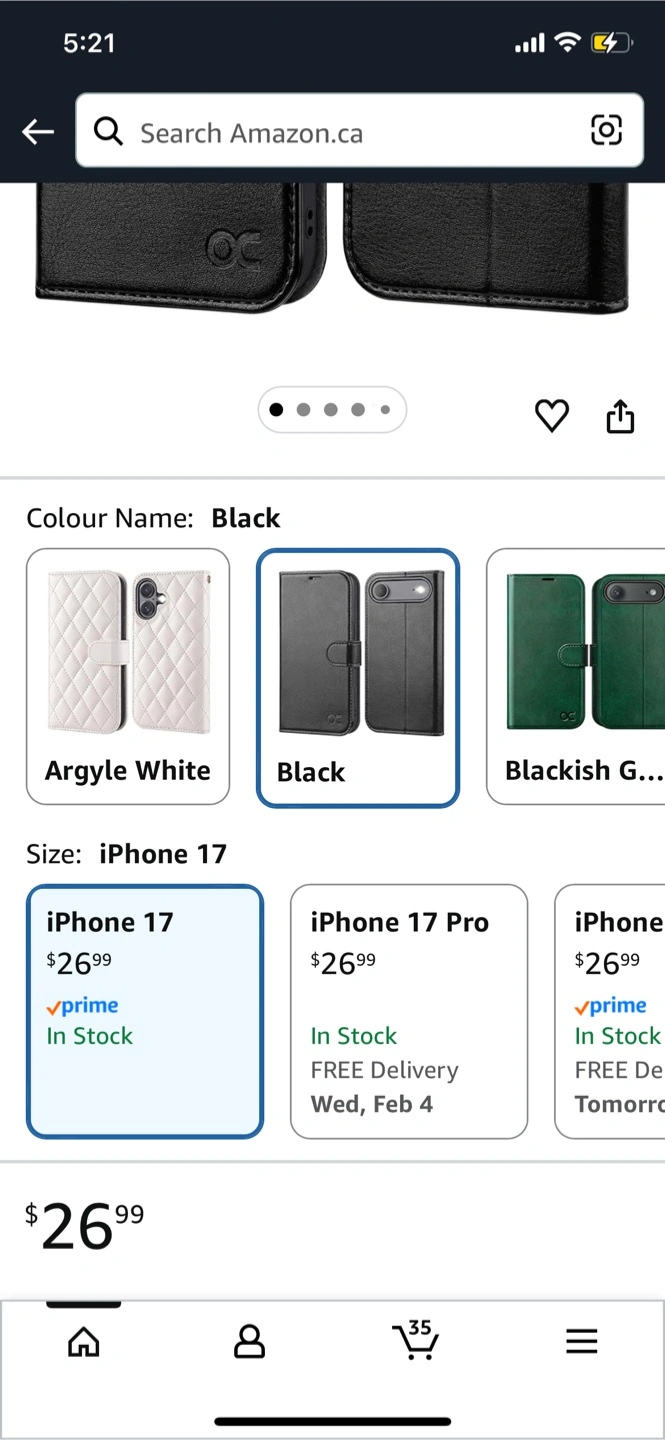Select the iPhone 17 Pro size option

pos(408,1011)
